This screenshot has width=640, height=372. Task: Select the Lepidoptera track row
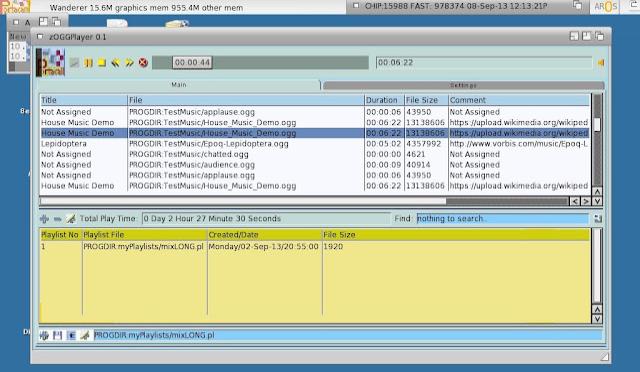pyautogui.click(x=314, y=144)
